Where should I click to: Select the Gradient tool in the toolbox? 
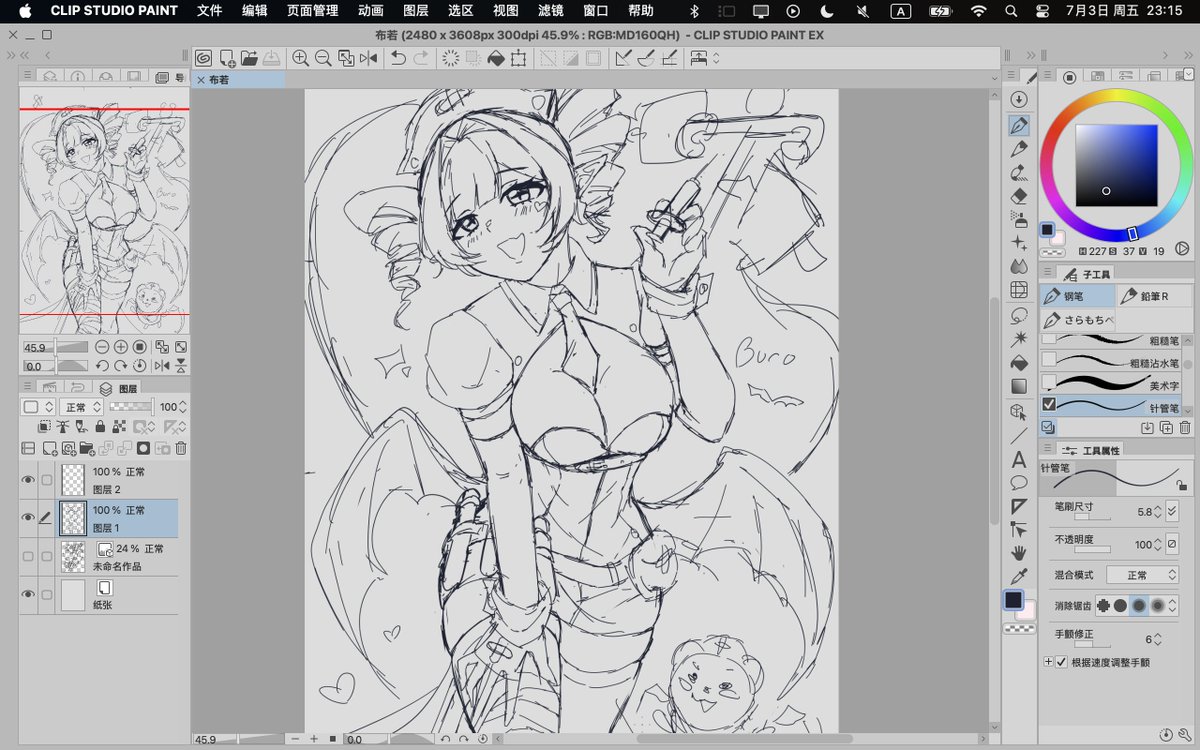1019,386
